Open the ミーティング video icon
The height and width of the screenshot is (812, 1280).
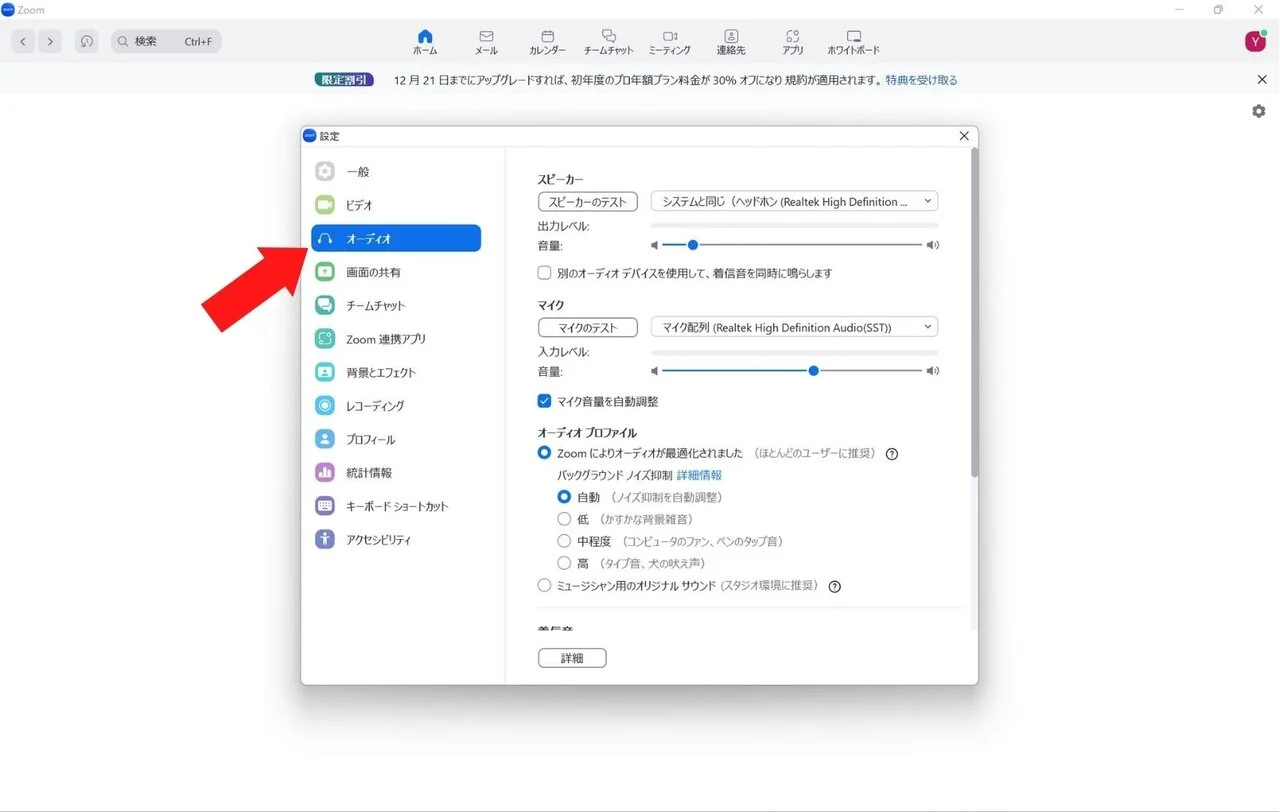[x=669, y=41]
